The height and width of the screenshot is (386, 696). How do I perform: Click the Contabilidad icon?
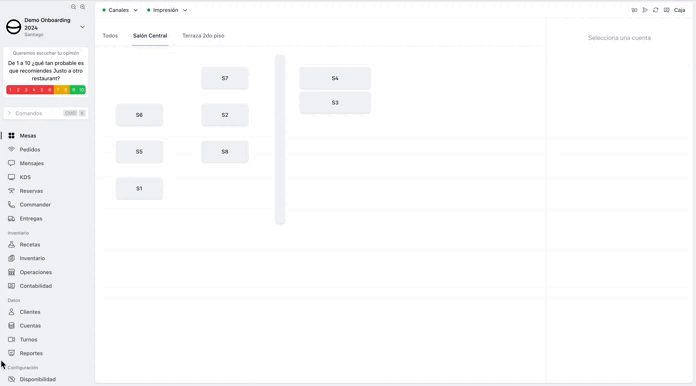(x=12, y=286)
